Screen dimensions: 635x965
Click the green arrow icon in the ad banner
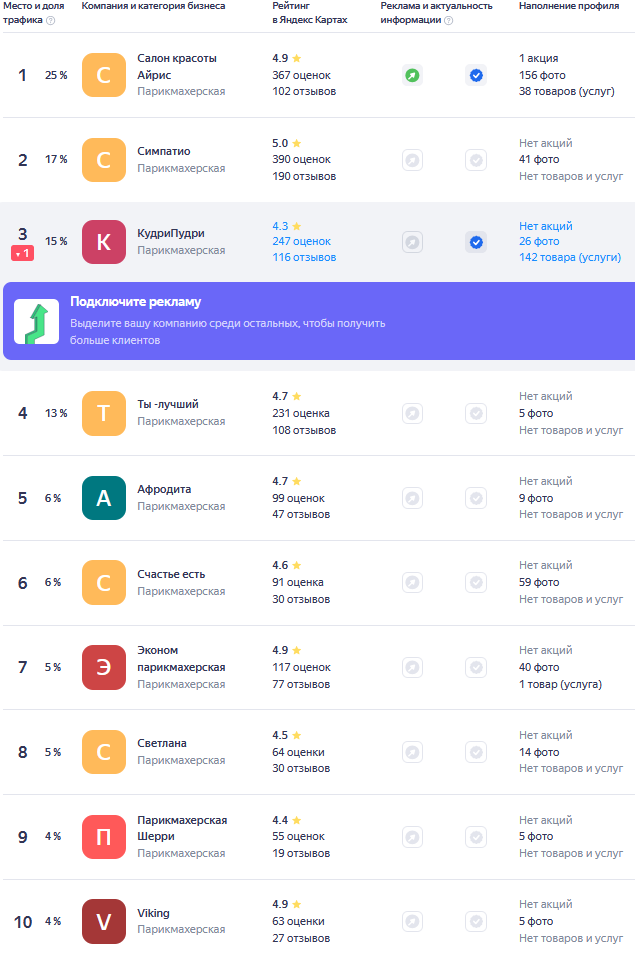click(x=37, y=321)
